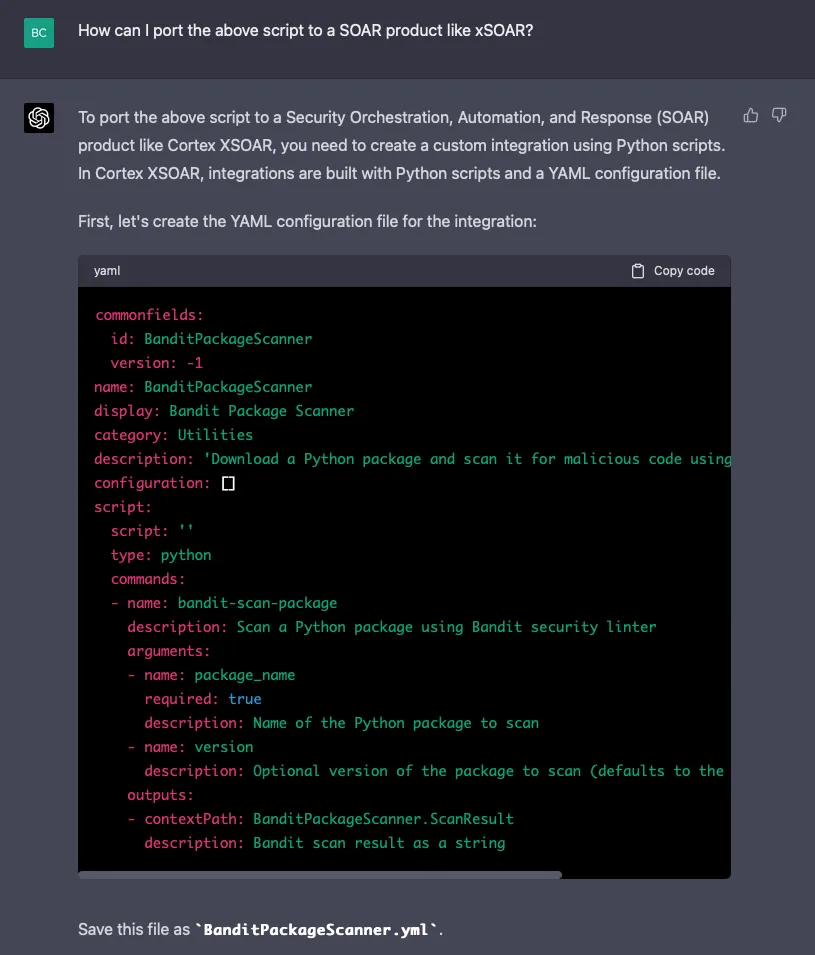Click the description 'Bandit scan result as a string'
815x955 pixels.
click(x=325, y=843)
